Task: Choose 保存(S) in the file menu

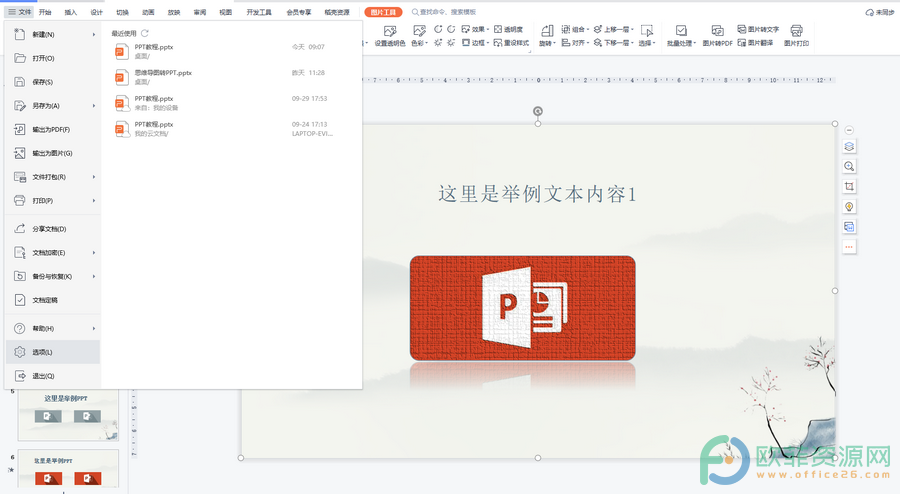Action: coord(53,82)
